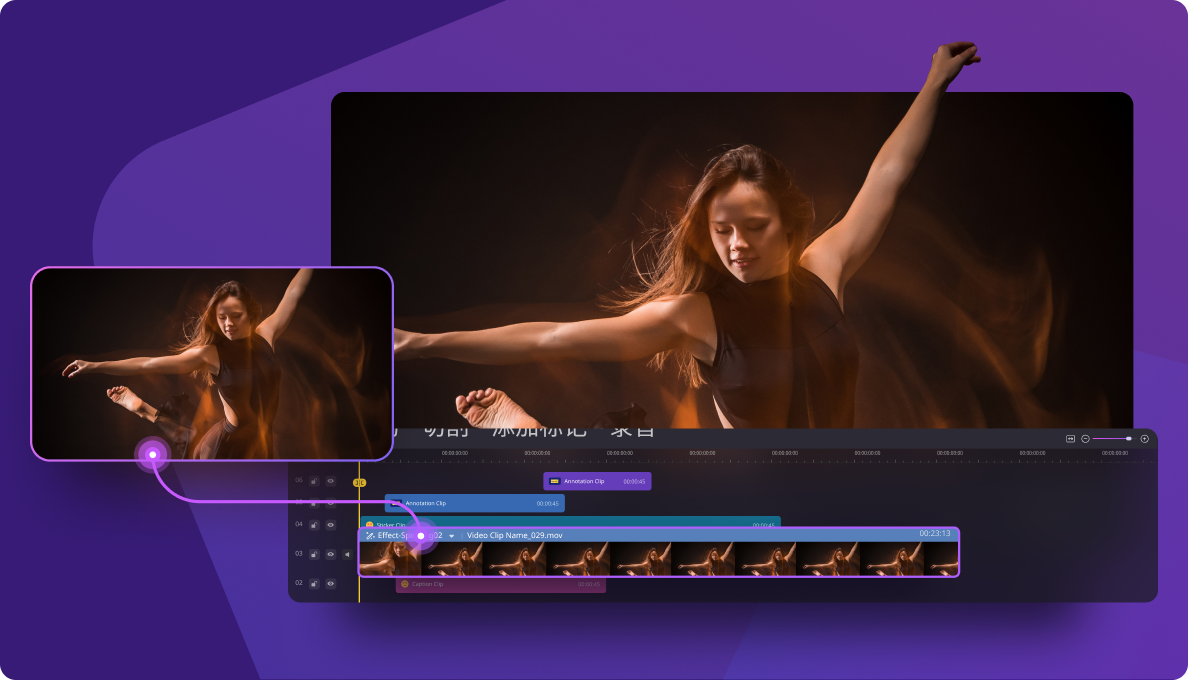This screenshot has width=1188, height=680.
Task: Click the 00:23:13 clip duration
Action: 934,534
